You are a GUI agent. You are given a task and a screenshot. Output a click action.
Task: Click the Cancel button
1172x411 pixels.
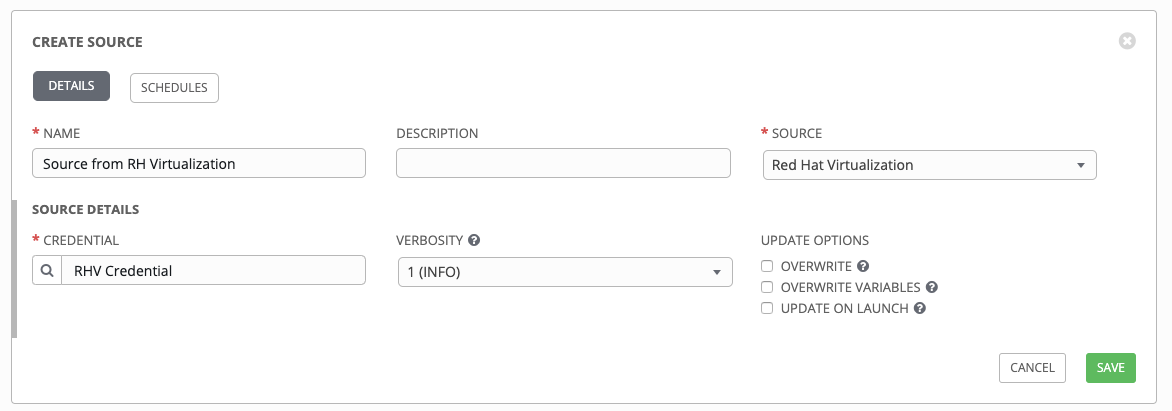tap(1032, 368)
